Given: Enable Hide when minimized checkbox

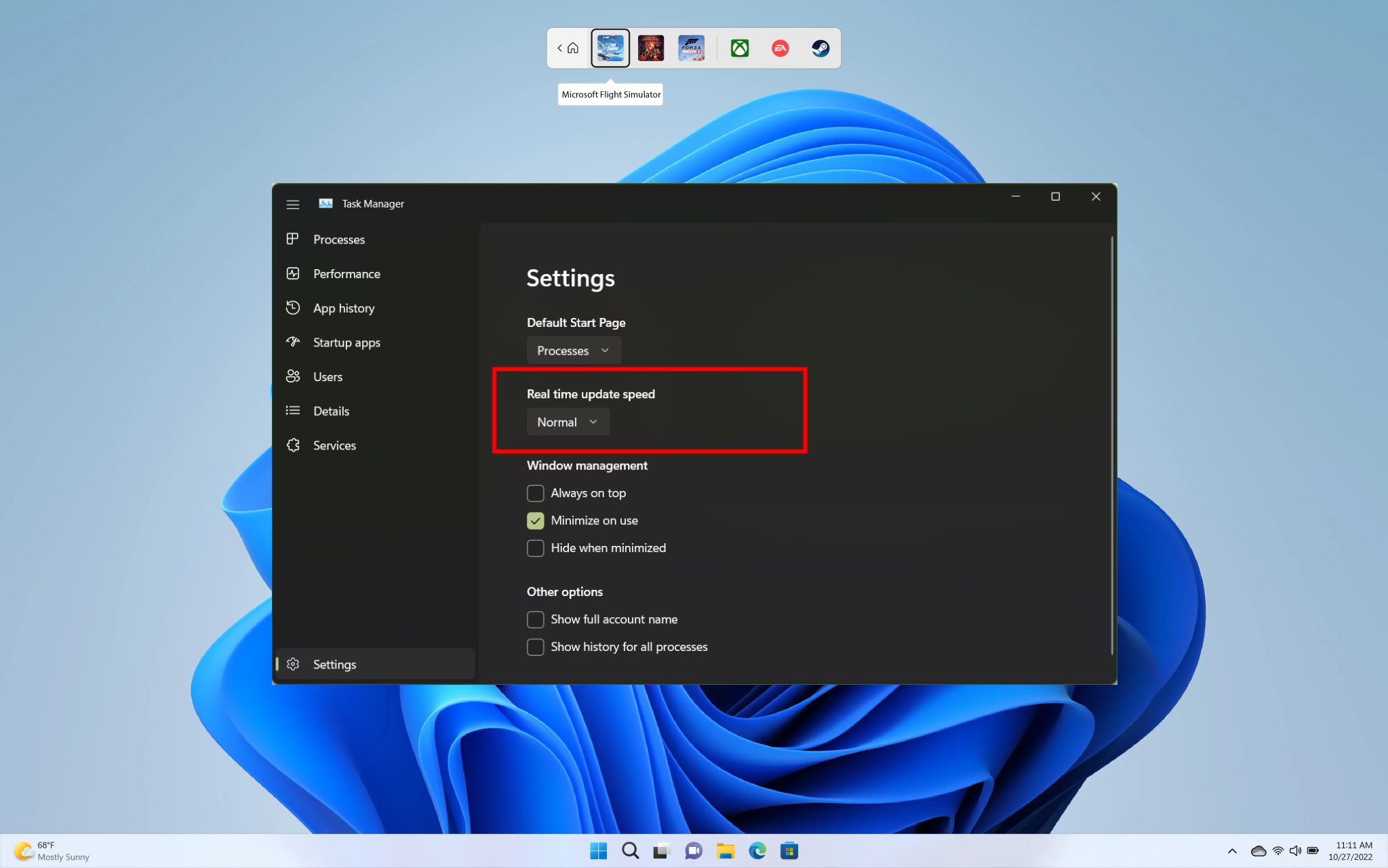Looking at the screenshot, I should click(x=536, y=548).
